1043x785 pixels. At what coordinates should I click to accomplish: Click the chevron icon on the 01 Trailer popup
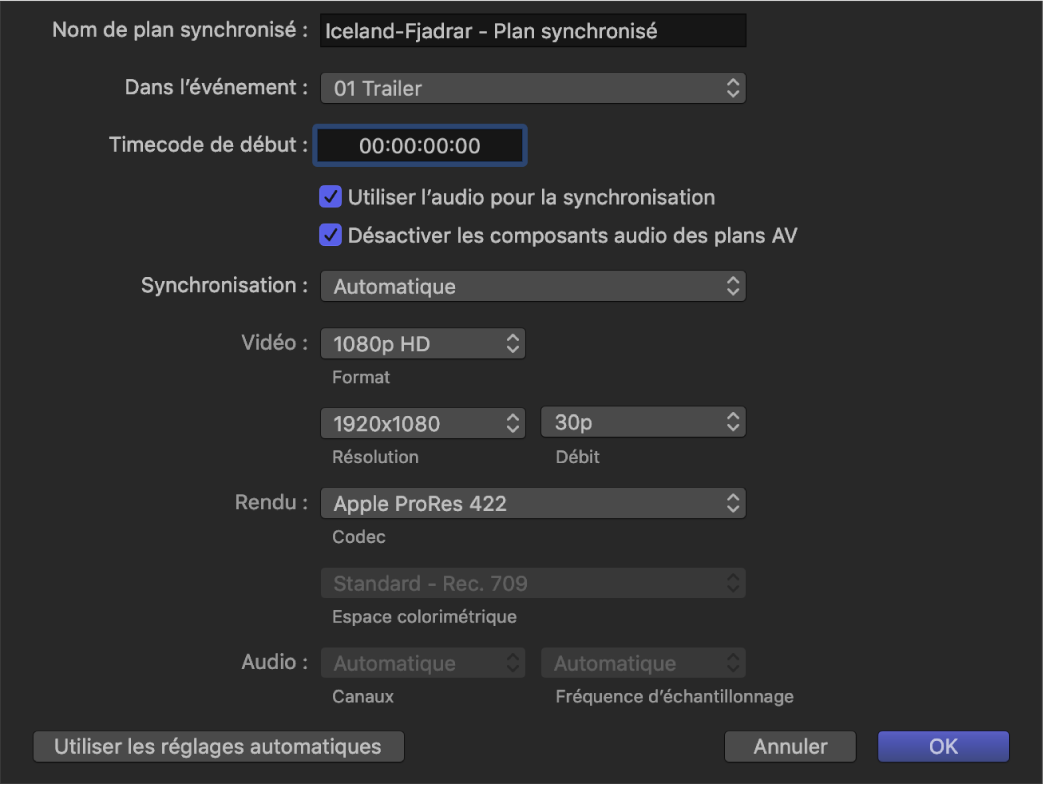tap(734, 88)
